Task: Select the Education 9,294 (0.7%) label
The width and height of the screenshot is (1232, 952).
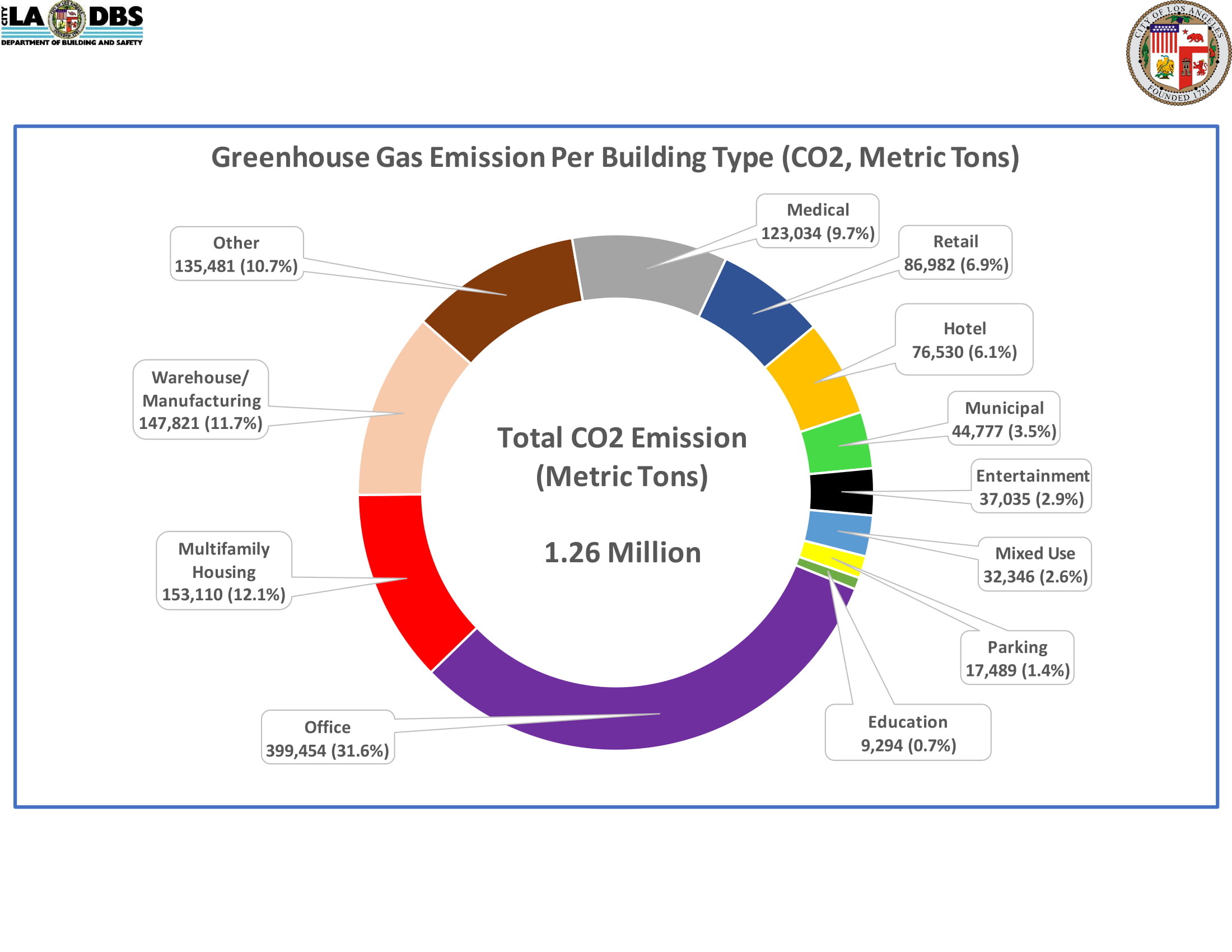Action: pyautogui.click(x=908, y=732)
